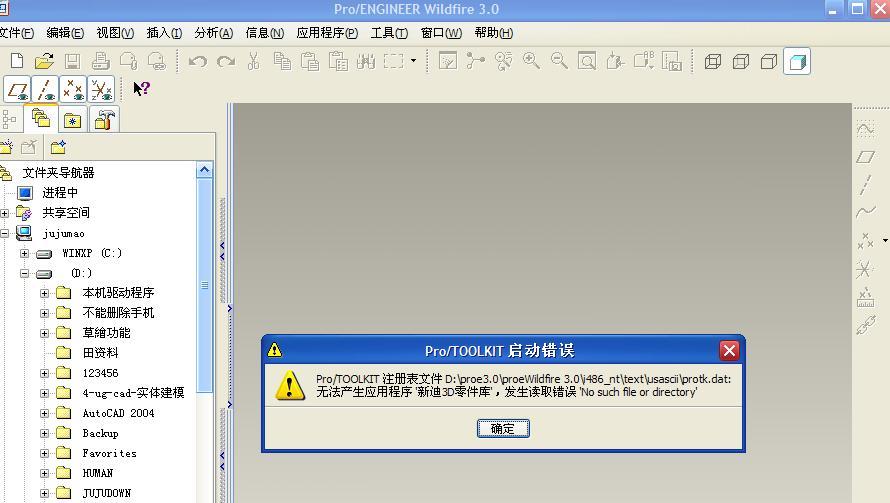The width and height of the screenshot is (890, 503).
Task: Click the Zoom In magnifier
Action: click(x=531, y=61)
